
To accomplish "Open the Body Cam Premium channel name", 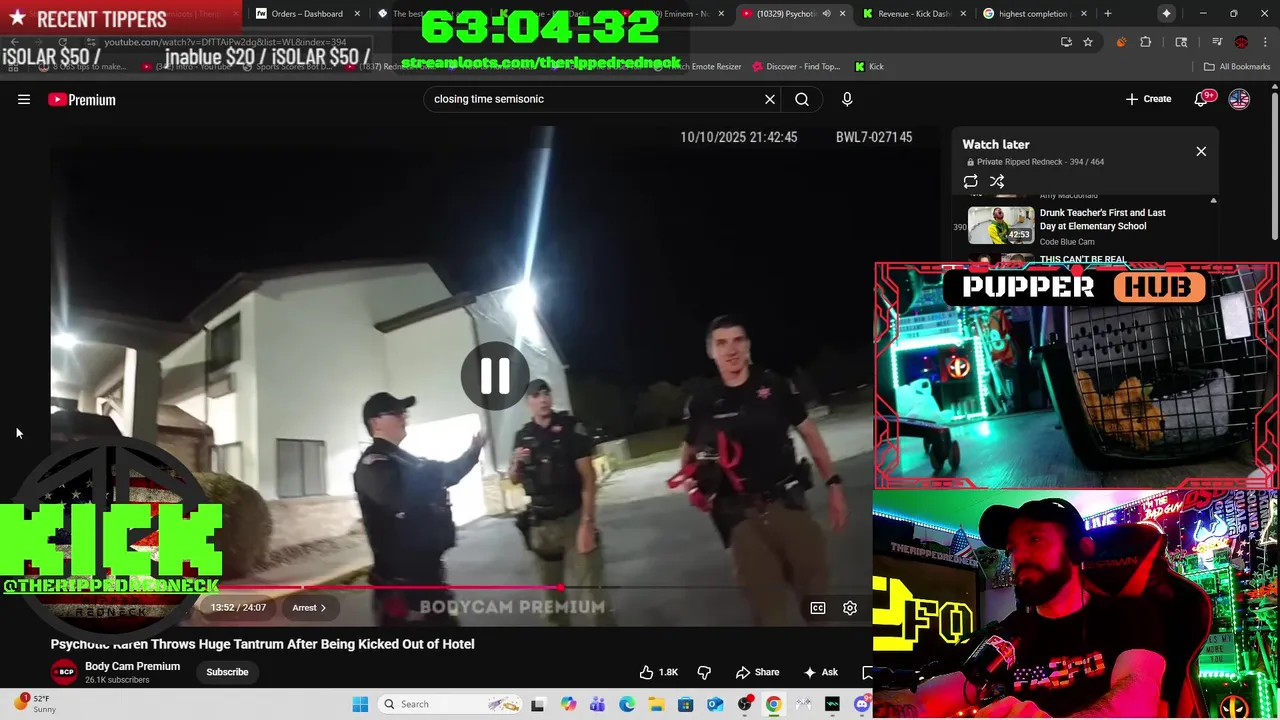I will point(132,666).
